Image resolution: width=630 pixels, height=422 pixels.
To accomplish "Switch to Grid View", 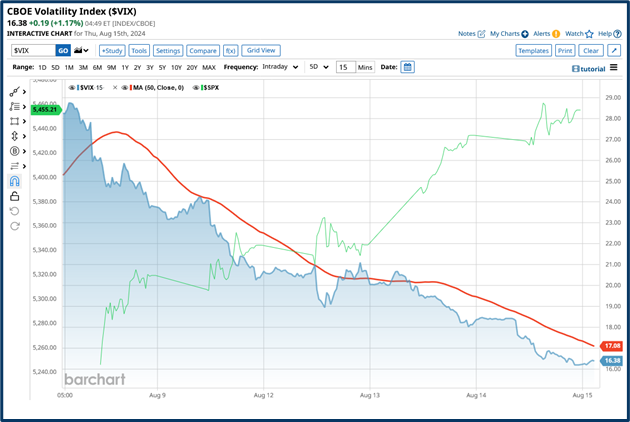I will (261, 50).
